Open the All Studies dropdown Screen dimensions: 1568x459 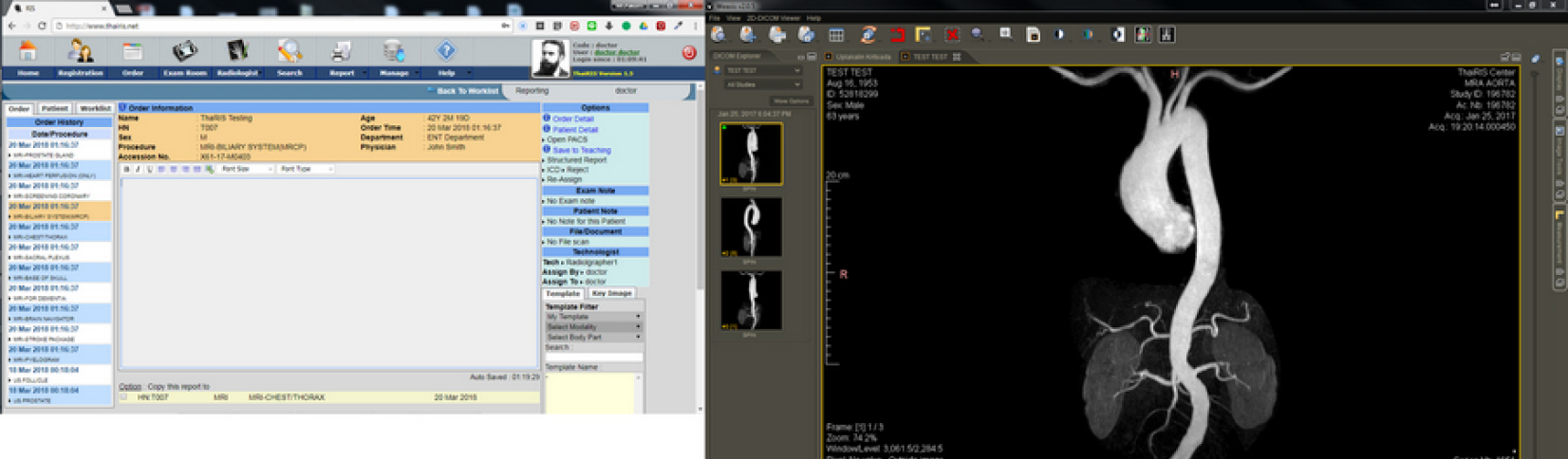763,84
